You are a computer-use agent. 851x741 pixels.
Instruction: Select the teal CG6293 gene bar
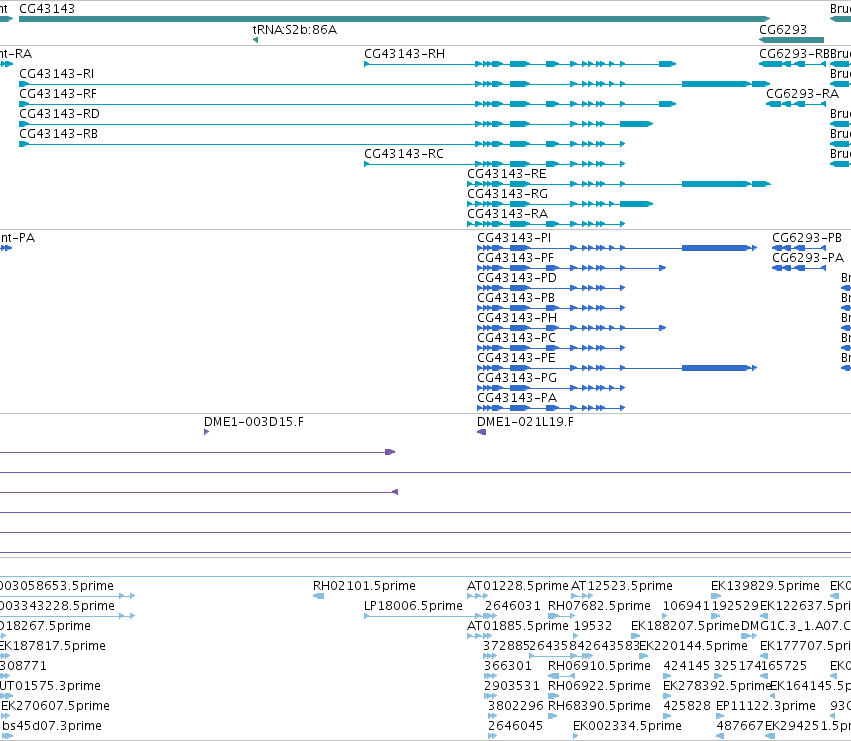click(x=791, y=40)
